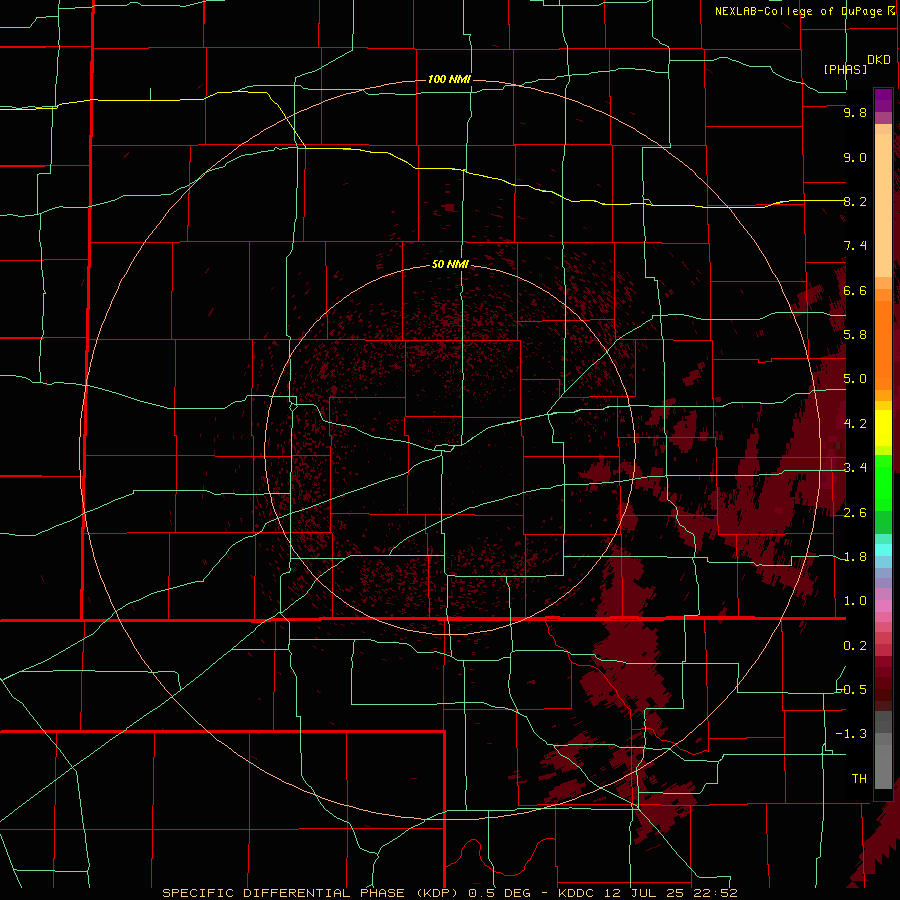
Task: Click the 9.0 scale value
Action: click(x=855, y=157)
